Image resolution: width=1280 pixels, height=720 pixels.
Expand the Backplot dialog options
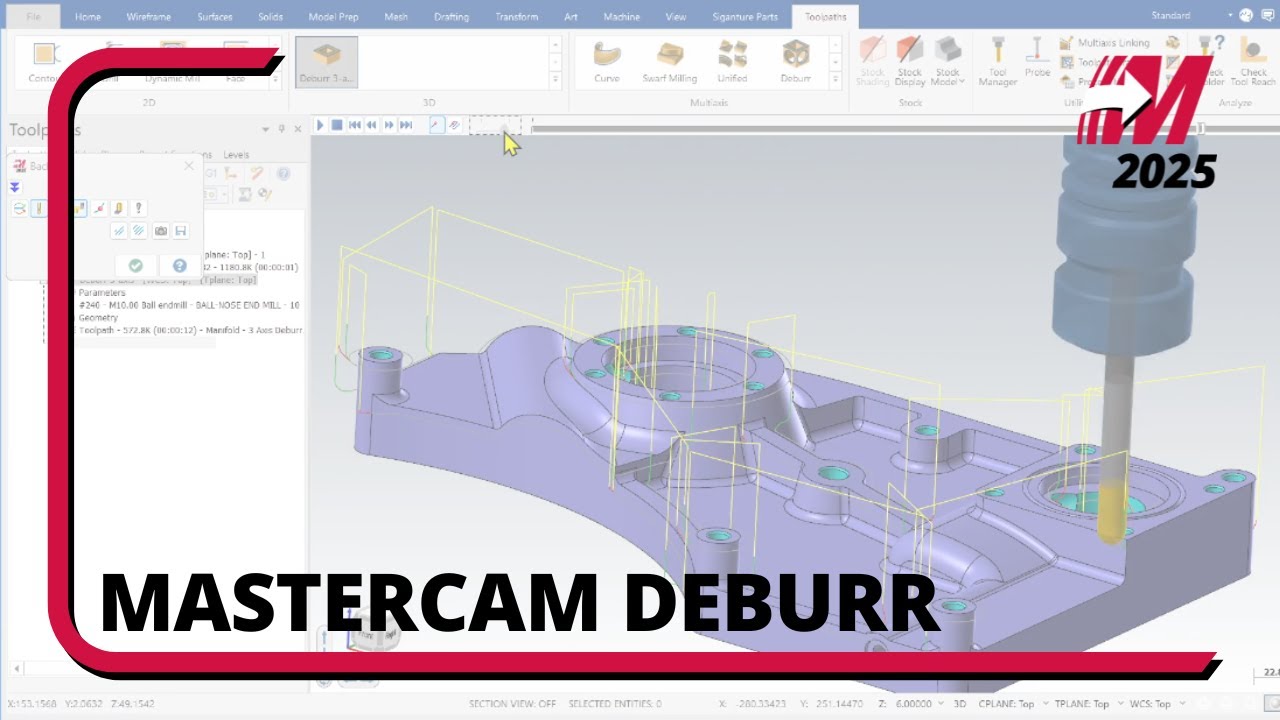(15, 187)
